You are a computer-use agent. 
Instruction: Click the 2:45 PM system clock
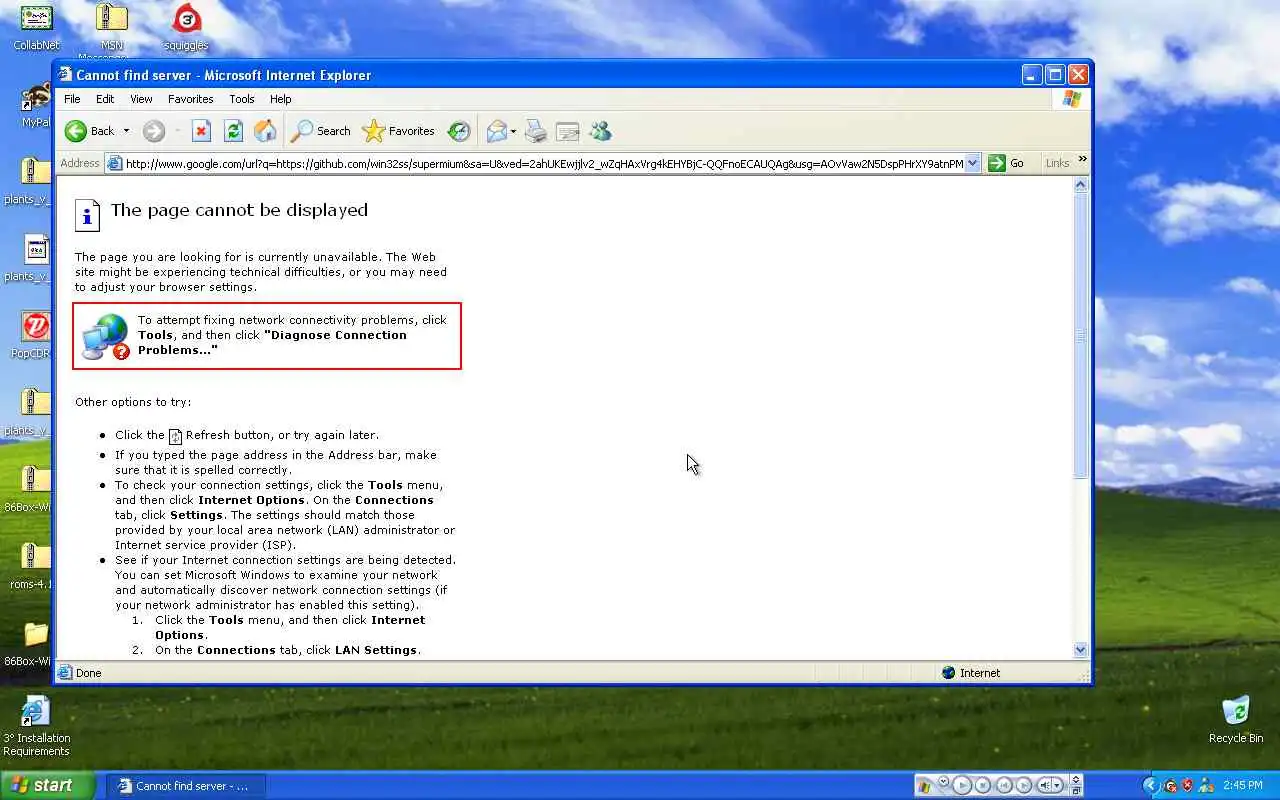coord(1242,786)
